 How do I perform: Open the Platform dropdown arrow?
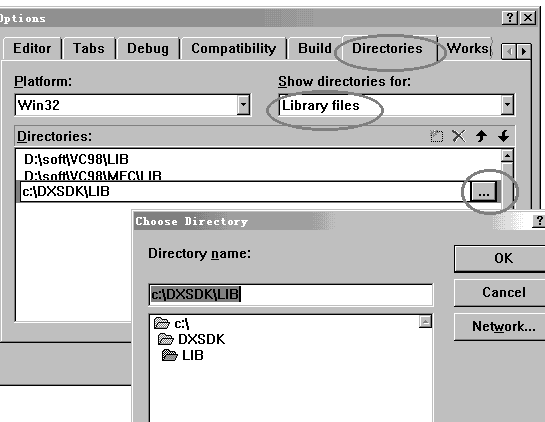click(243, 104)
